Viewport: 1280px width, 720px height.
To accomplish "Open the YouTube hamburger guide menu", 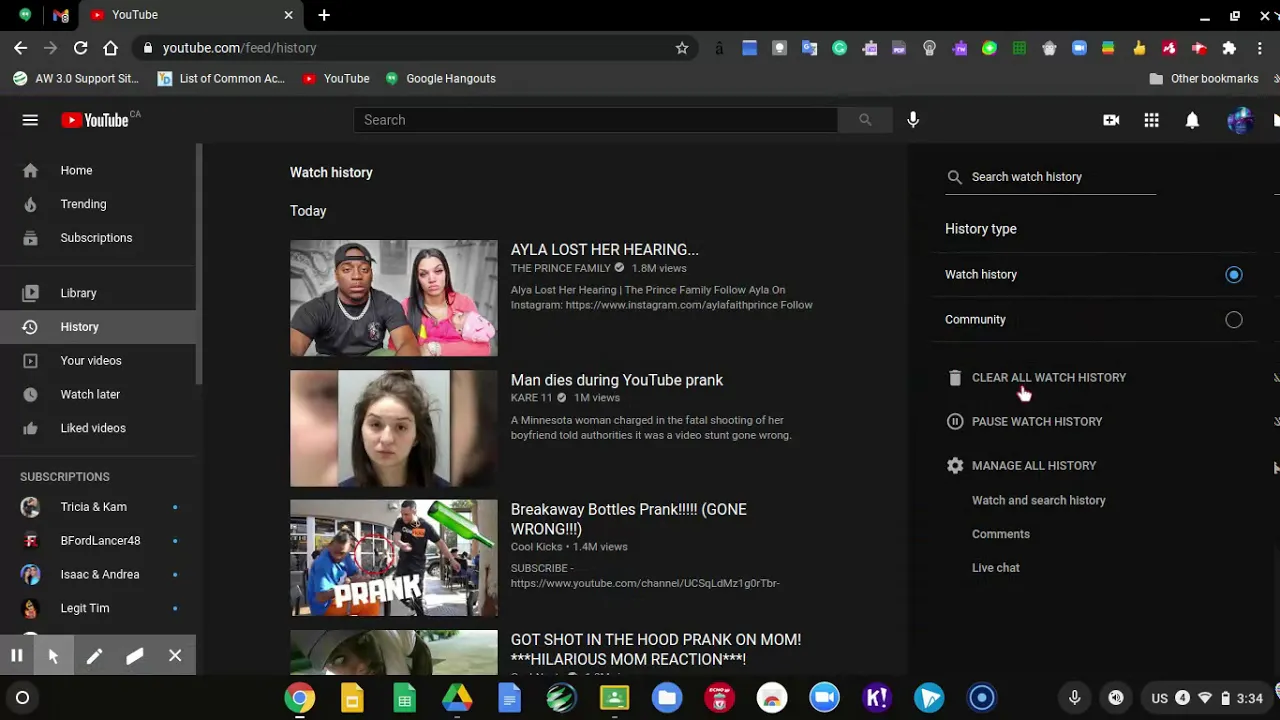I will tap(30, 120).
